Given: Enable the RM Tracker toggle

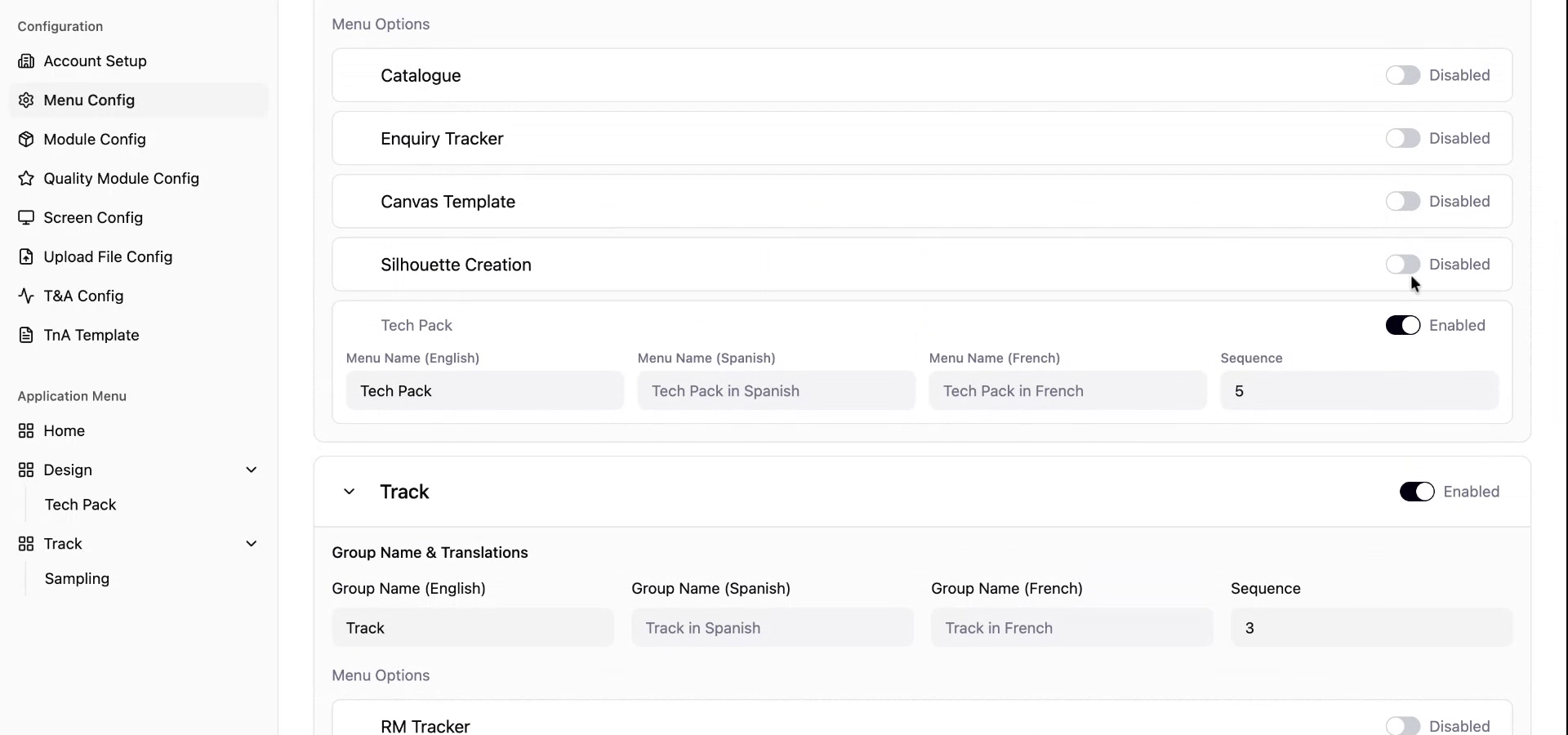Looking at the screenshot, I should [x=1403, y=725].
